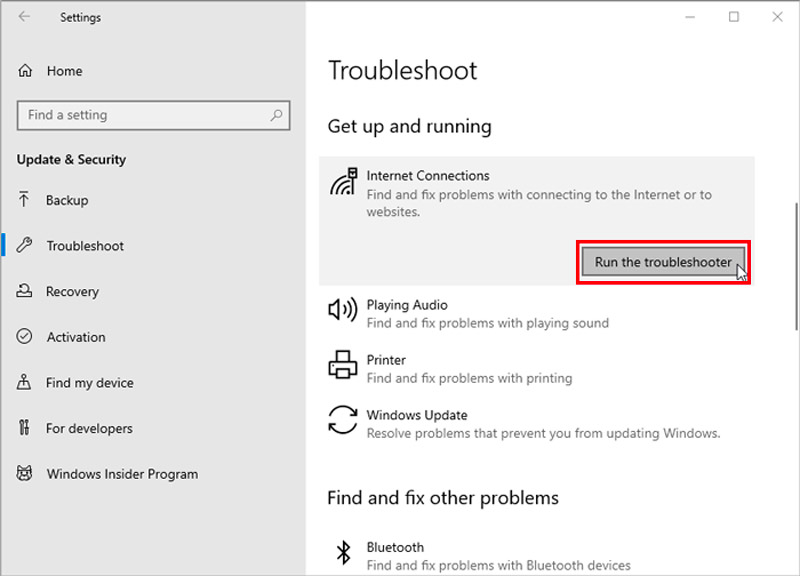The width and height of the screenshot is (800, 576).
Task: Click the Playing Audio speaker icon
Action: [x=343, y=311]
